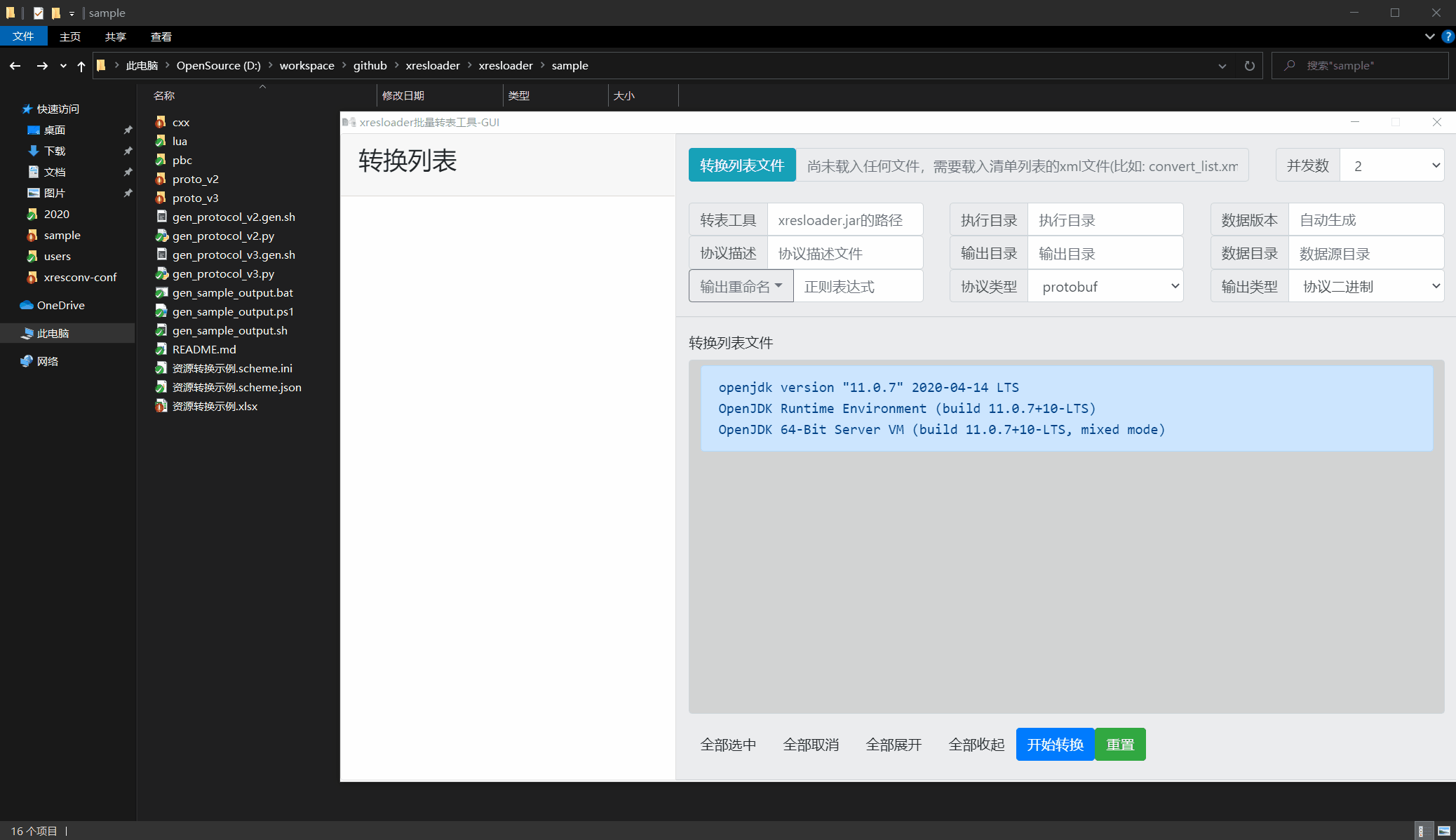Click the 开始转换 green start button icon

tap(1054, 744)
